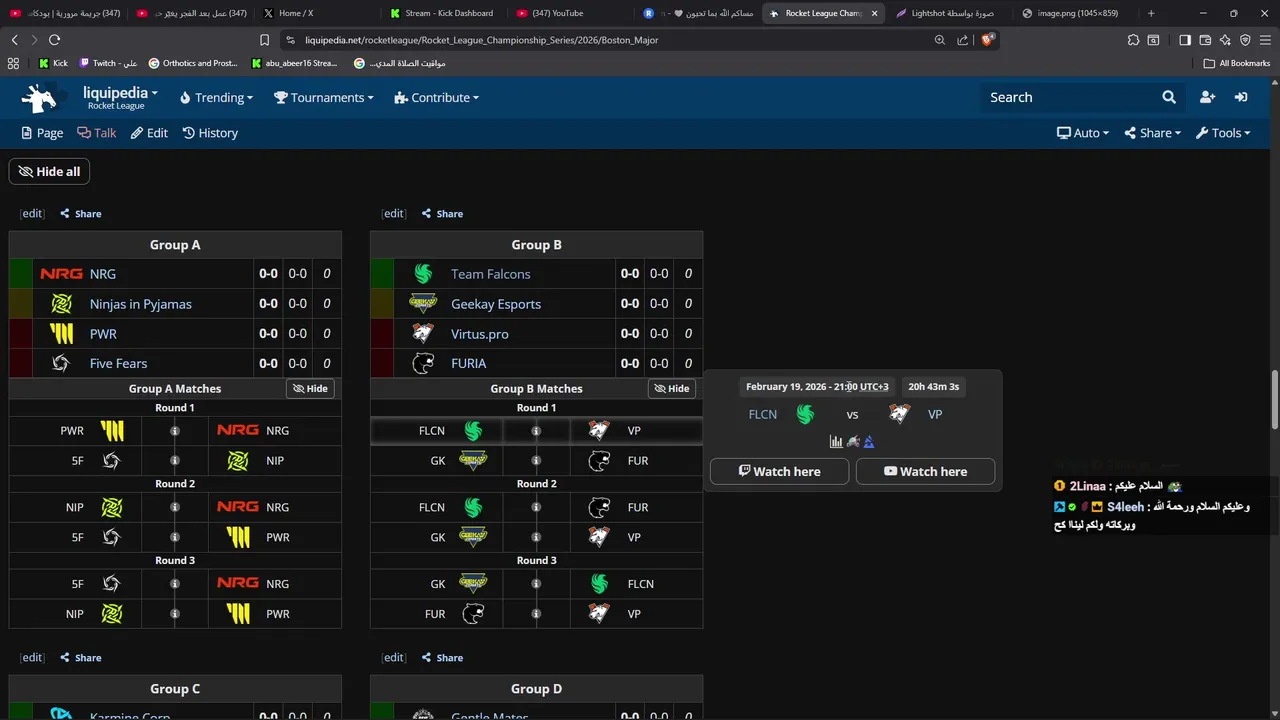Expand the liquipedia Rocket League wiki dropdown
The width and height of the screenshot is (1280, 720).
coord(120,97)
